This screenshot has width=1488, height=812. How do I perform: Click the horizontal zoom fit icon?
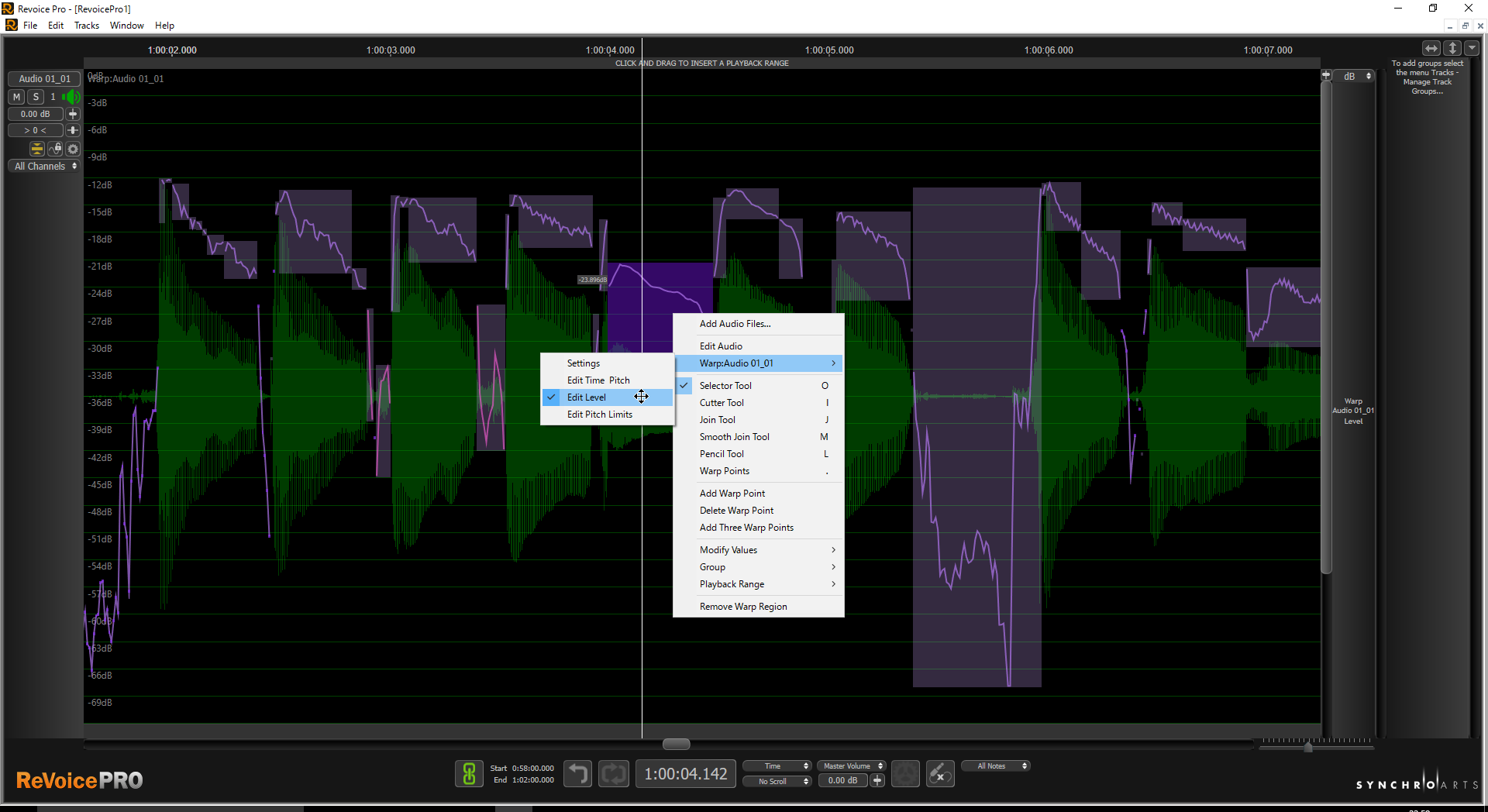(x=1431, y=48)
